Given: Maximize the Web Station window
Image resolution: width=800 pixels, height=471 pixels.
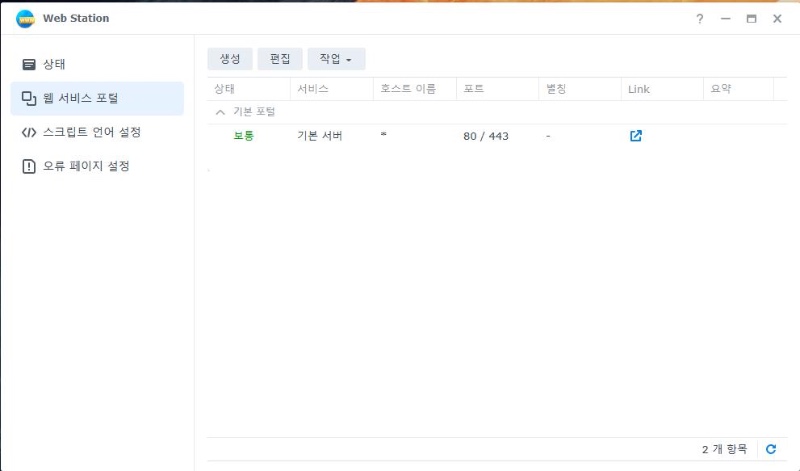Looking at the screenshot, I should pos(751,19).
